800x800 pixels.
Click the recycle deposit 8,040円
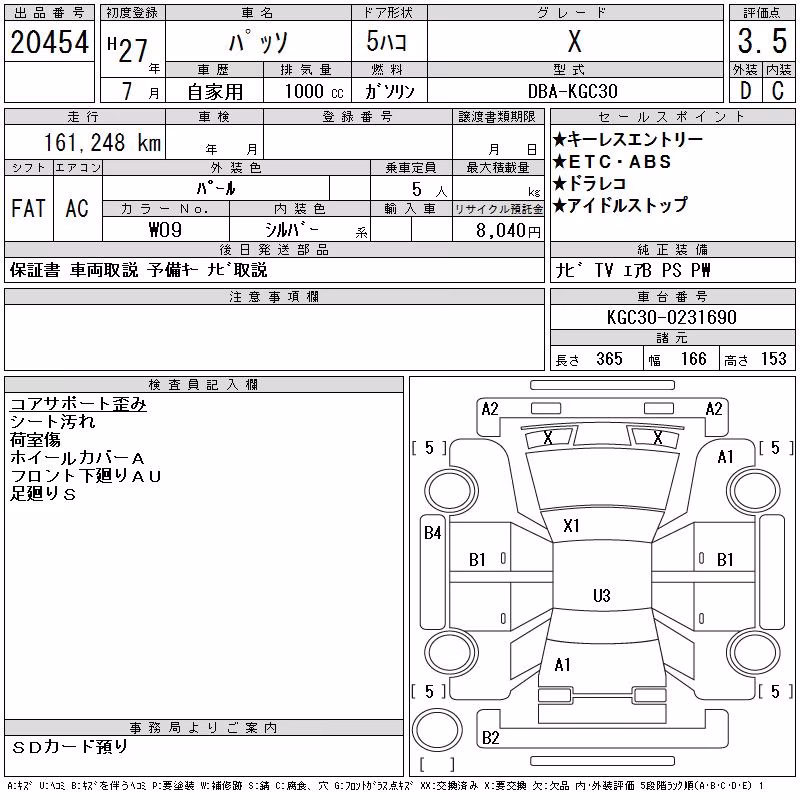(x=508, y=231)
